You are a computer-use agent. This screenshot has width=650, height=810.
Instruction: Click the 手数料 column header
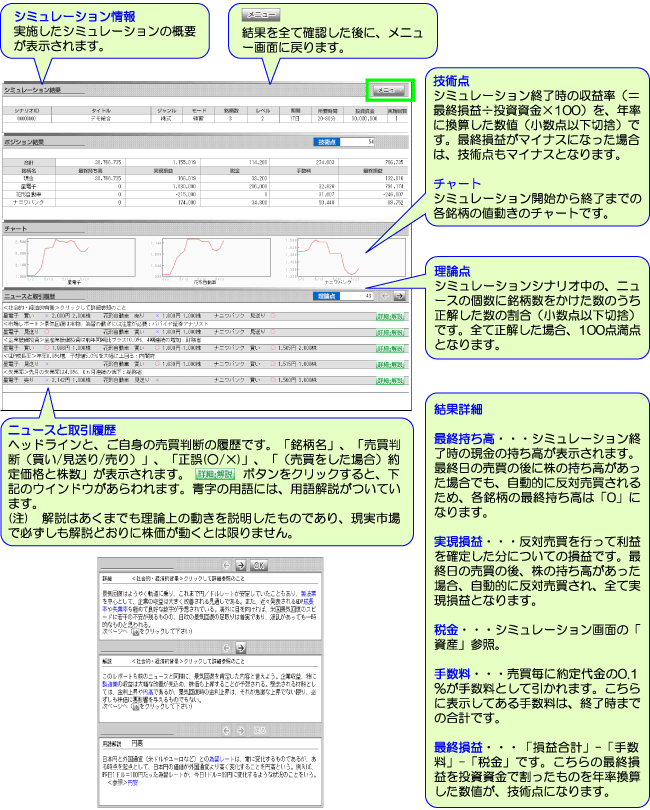point(303,170)
